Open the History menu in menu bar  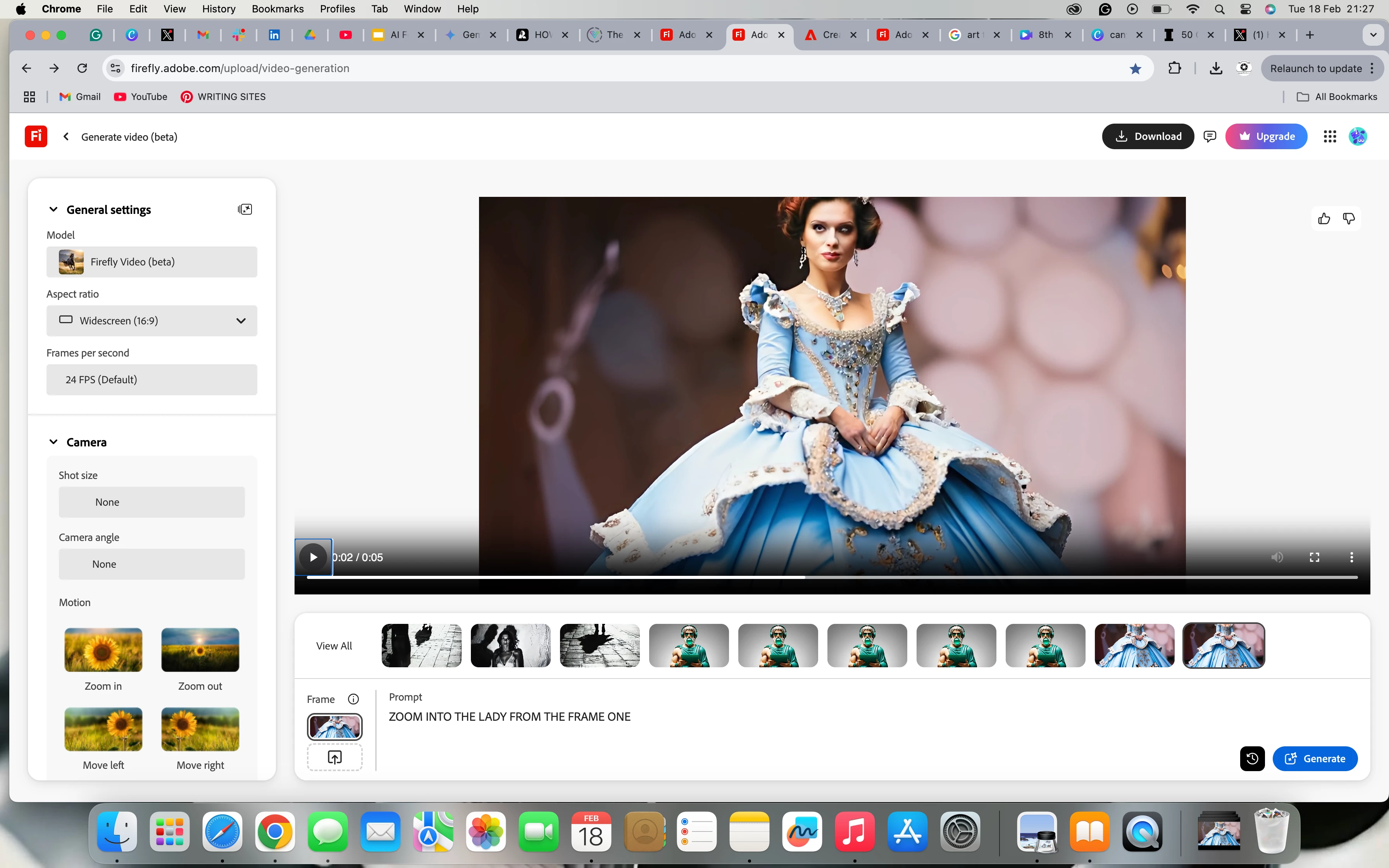coord(218,9)
